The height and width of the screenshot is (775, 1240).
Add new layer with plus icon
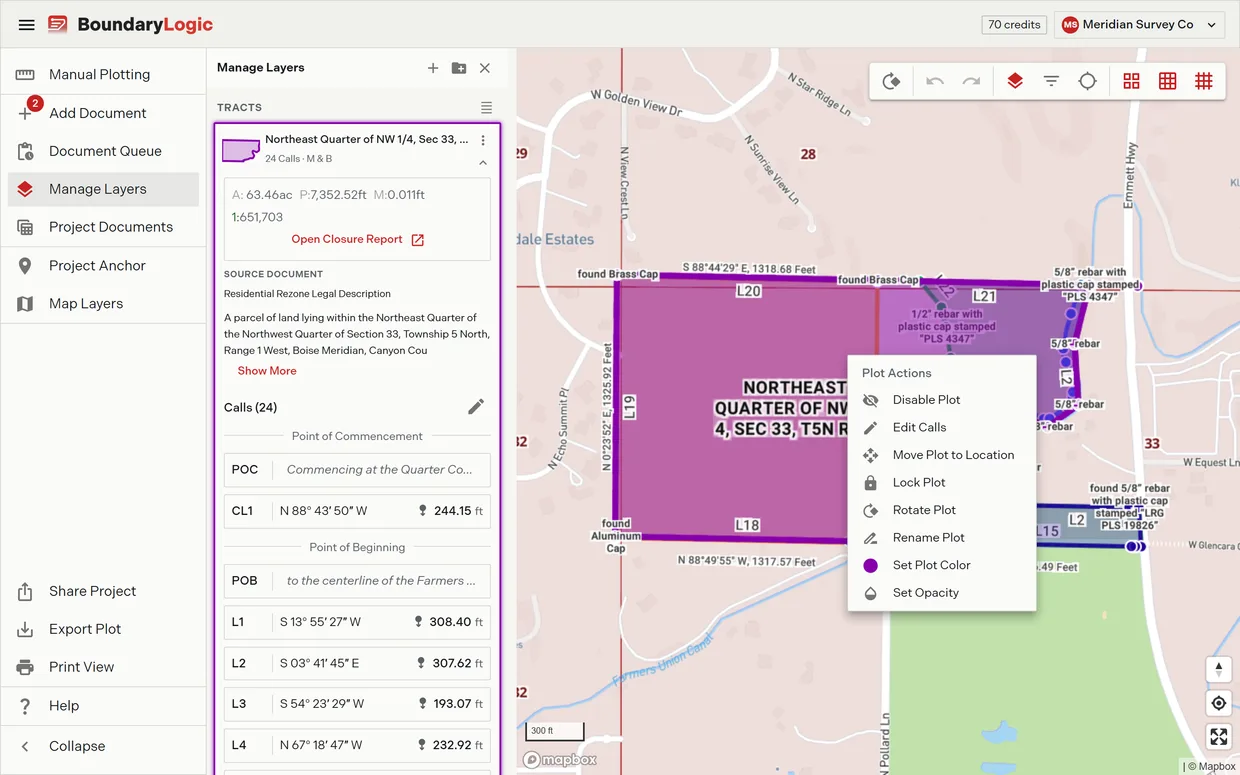433,68
